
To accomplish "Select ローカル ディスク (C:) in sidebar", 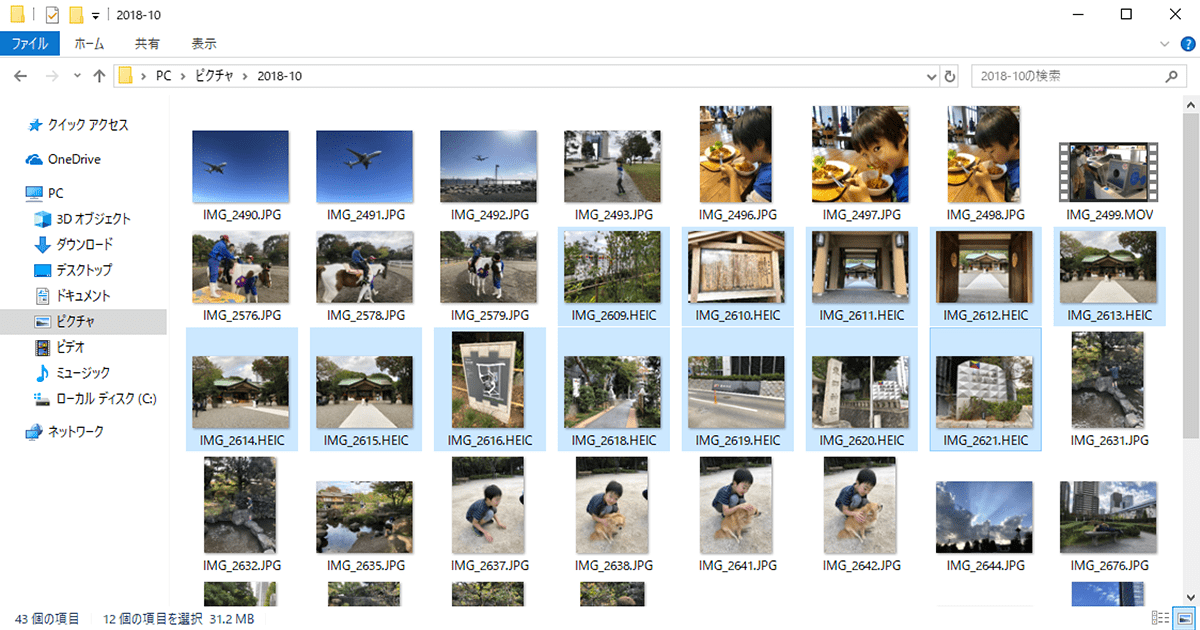I will coord(95,398).
